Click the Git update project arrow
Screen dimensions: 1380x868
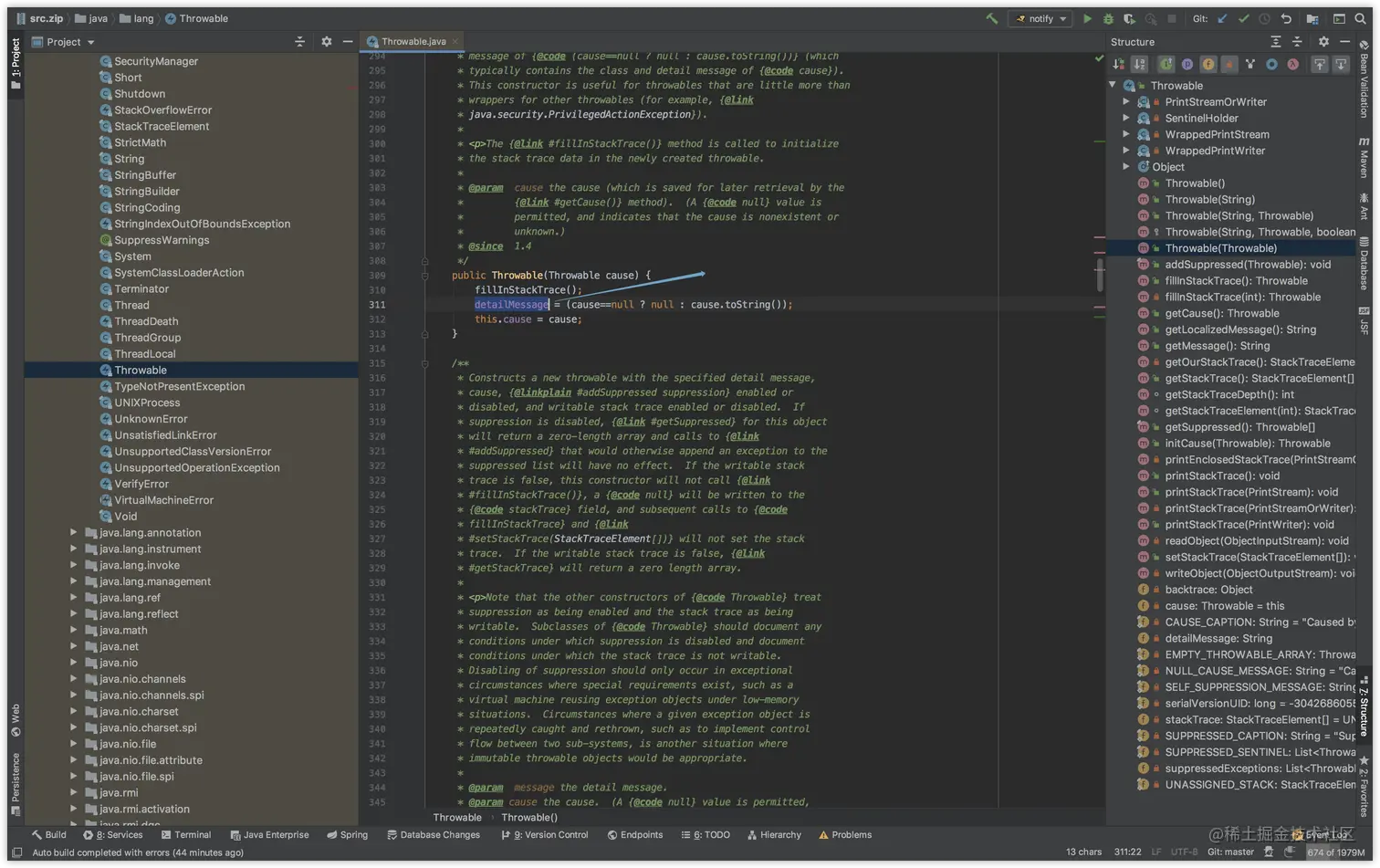[x=1222, y=18]
